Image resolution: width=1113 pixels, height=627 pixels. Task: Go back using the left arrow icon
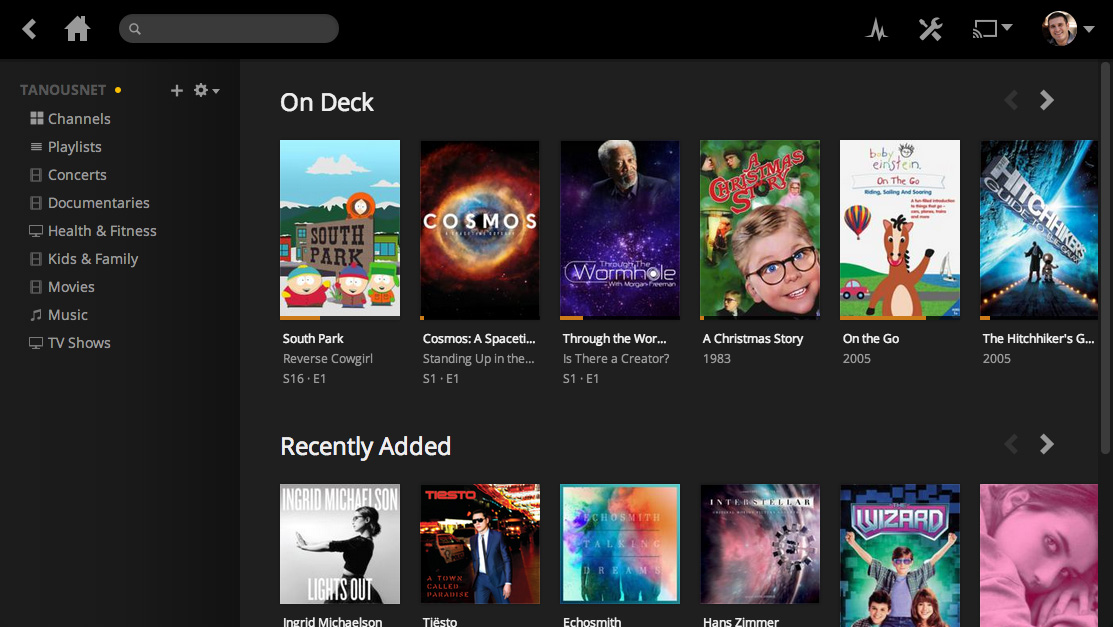click(x=29, y=29)
